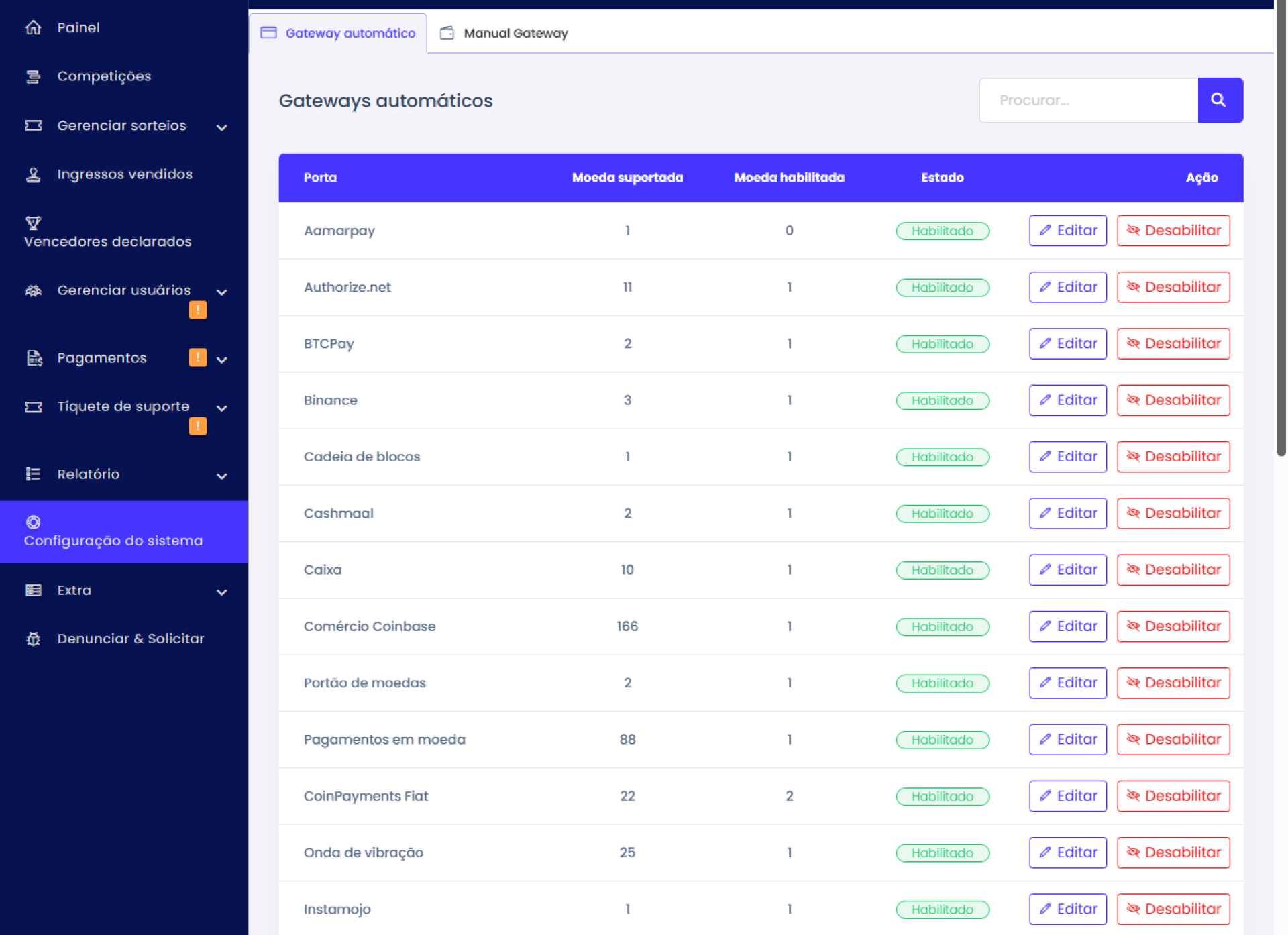
Task: Click the Configuração do sistema gear icon
Action: tap(33, 522)
